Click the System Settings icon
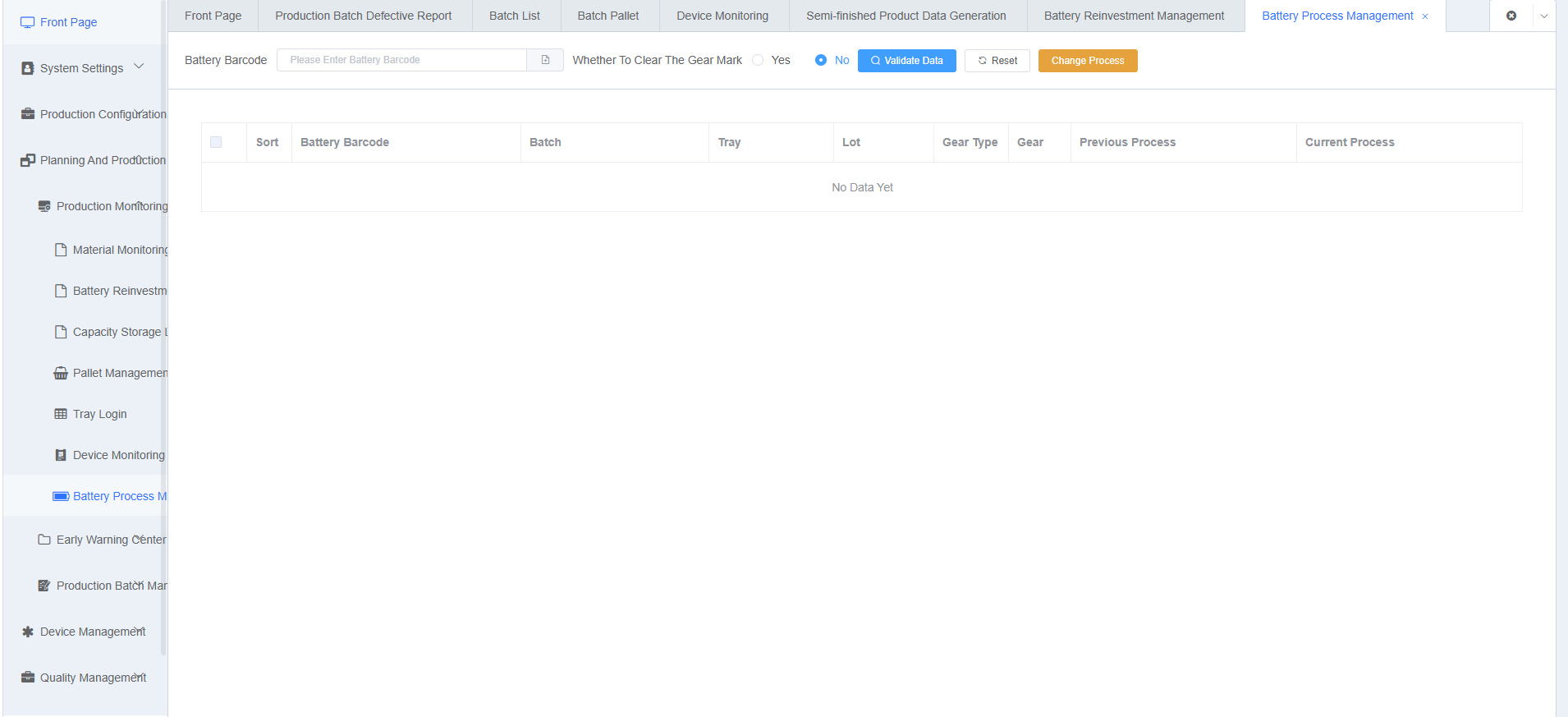The image size is (1568, 717). click(x=28, y=68)
